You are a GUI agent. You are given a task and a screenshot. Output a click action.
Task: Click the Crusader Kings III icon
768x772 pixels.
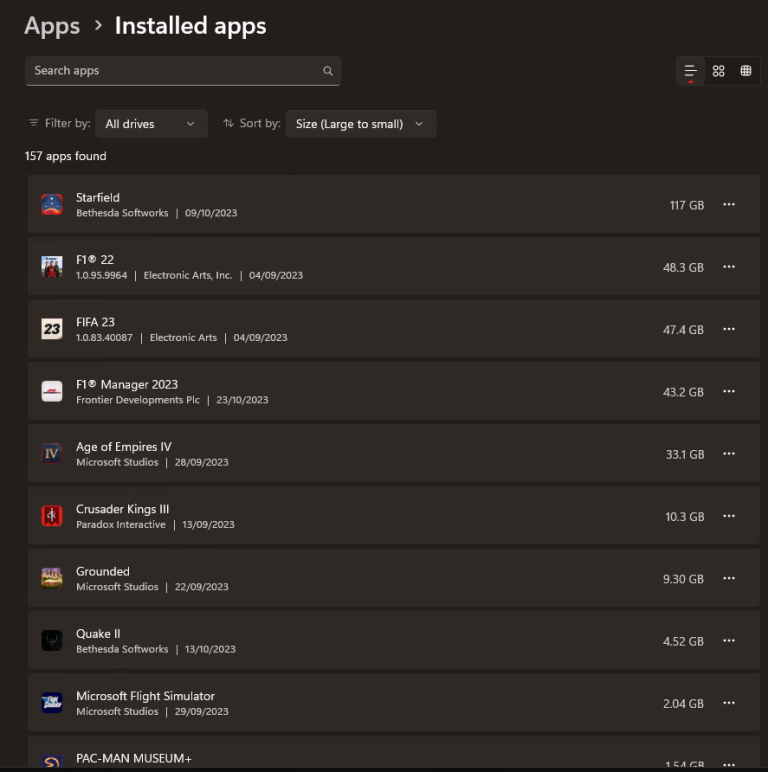[52, 516]
